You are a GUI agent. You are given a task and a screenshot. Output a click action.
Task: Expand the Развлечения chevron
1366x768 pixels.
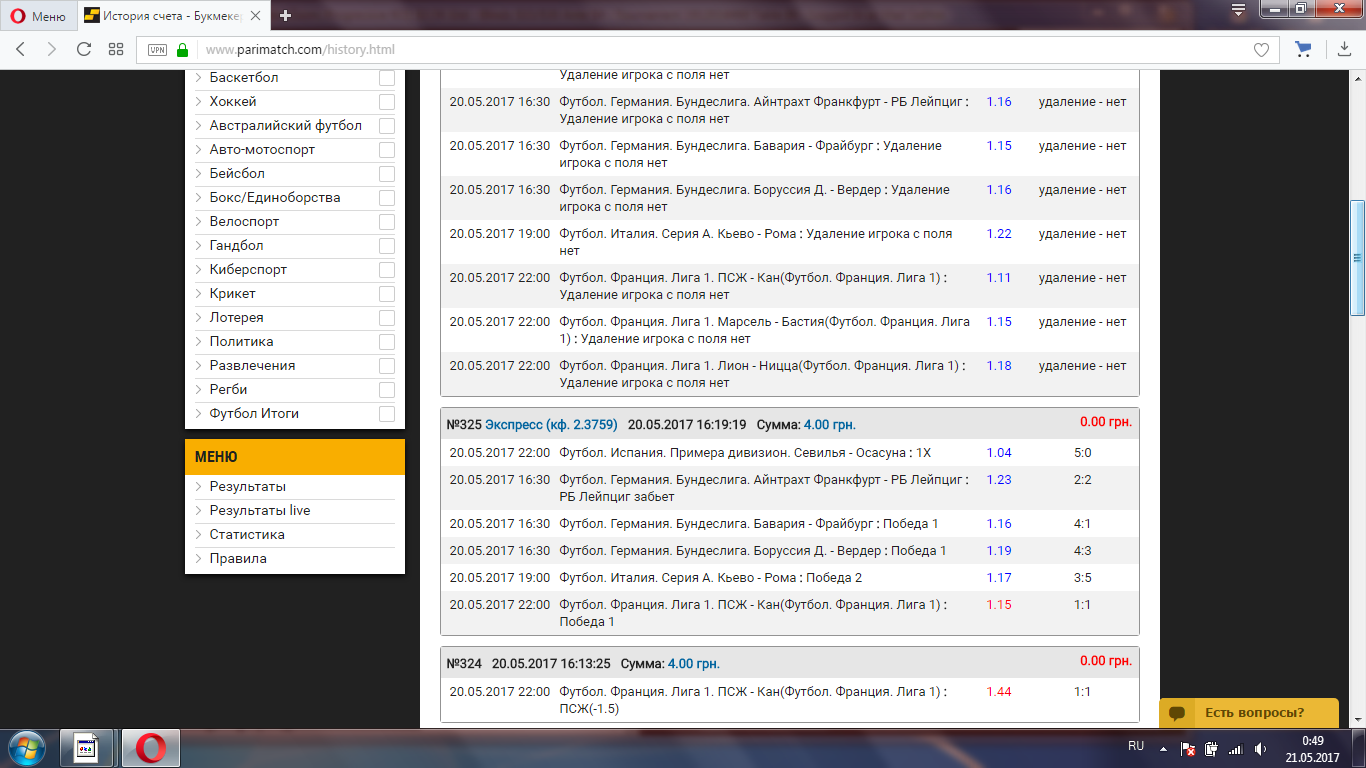[x=198, y=366]
